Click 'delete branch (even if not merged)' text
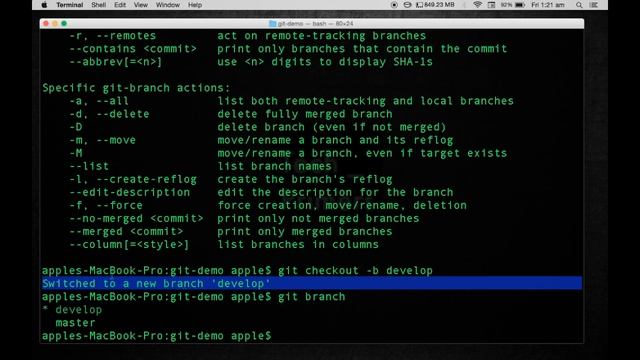This screenshot has width=640, height=360. pos(331,127)
